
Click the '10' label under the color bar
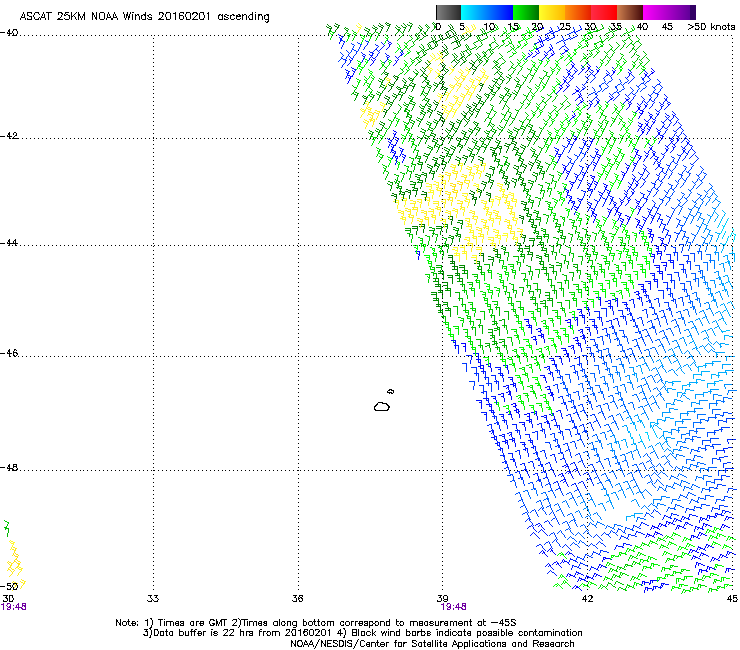coord(489,27)
